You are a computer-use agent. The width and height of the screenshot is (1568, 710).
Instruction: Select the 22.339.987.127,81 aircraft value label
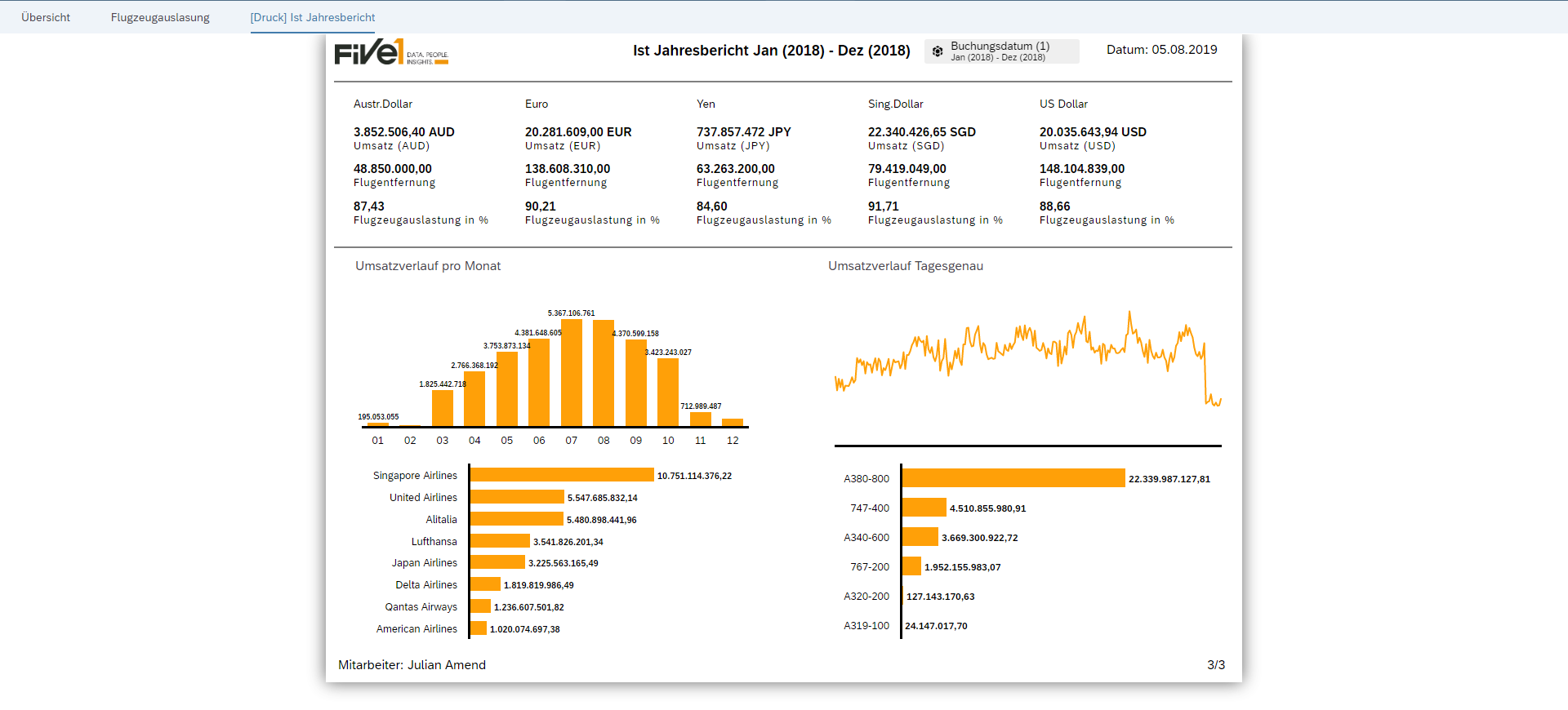click(1169, 479)
